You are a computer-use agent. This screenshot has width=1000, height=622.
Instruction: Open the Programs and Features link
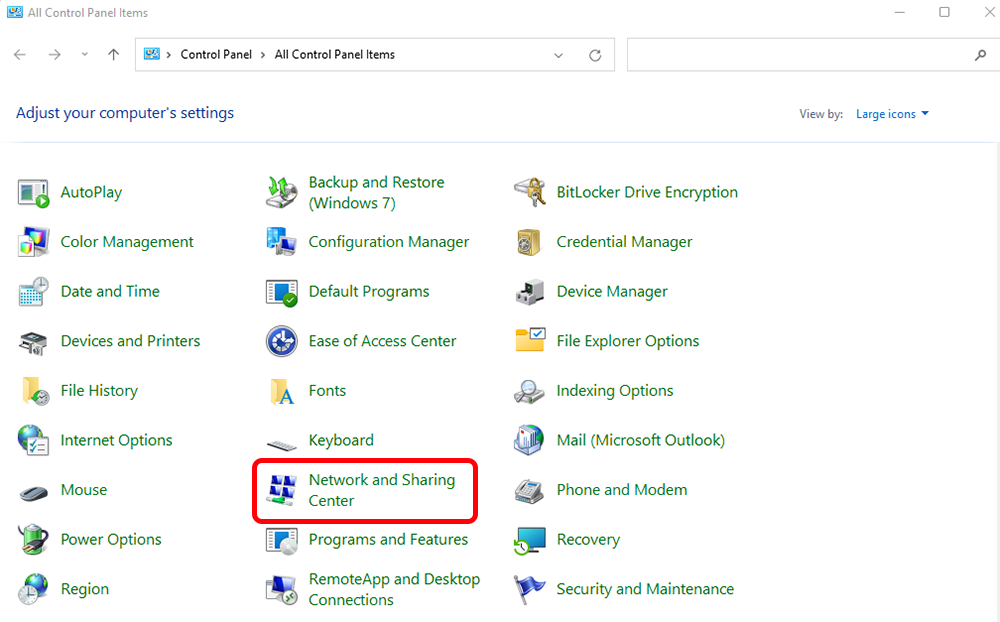click(388, 540)
